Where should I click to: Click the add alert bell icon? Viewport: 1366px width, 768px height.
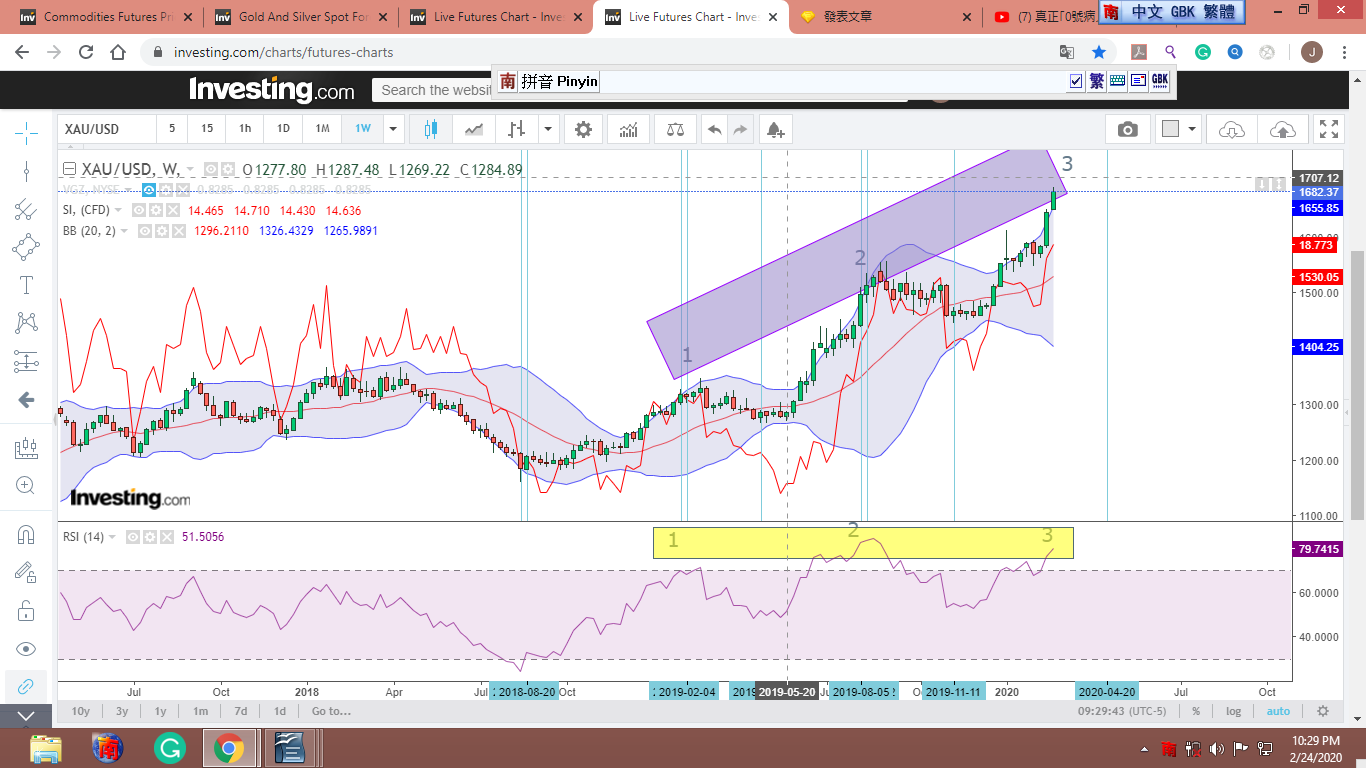pyautogui.click(x=775, y=129)
